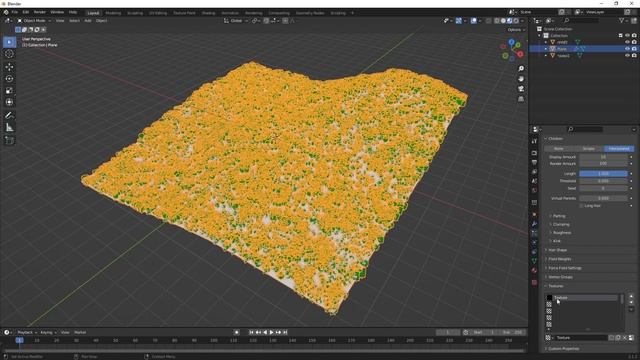This screenshot has height=360, width=640.
Task: Expand the Clumping subpanel
Action: pyautogui.click(x=561, y=224)
